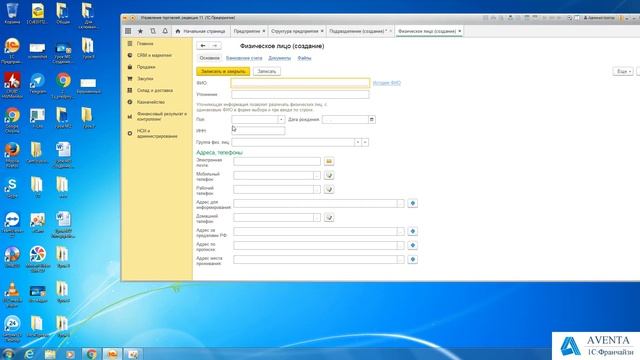Open Recycle Bin (Корзина) desktop icon
640x360 pixels.
point(12,13)
